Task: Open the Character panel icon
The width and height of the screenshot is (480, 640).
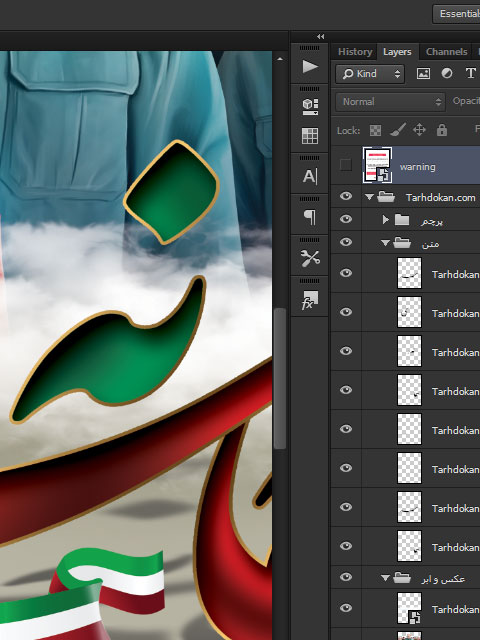Action: [310, 176]
